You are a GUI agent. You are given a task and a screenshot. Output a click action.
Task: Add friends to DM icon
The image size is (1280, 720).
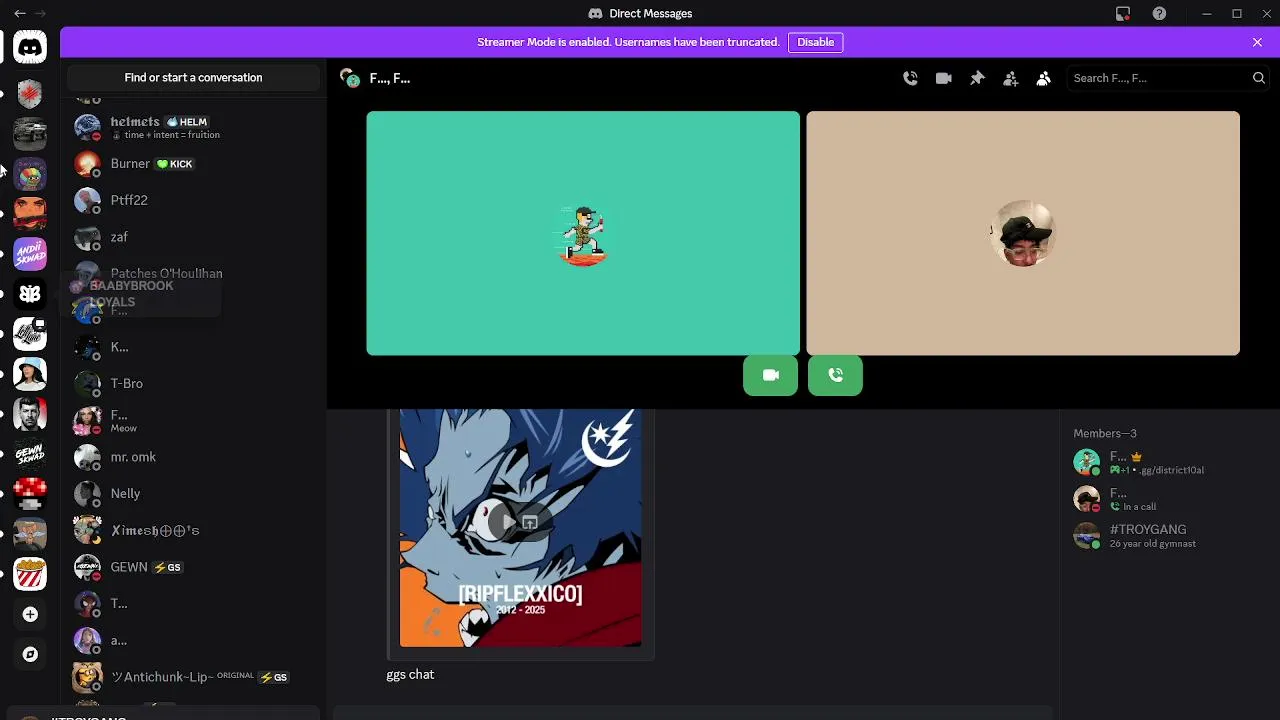coord(1010,78)
